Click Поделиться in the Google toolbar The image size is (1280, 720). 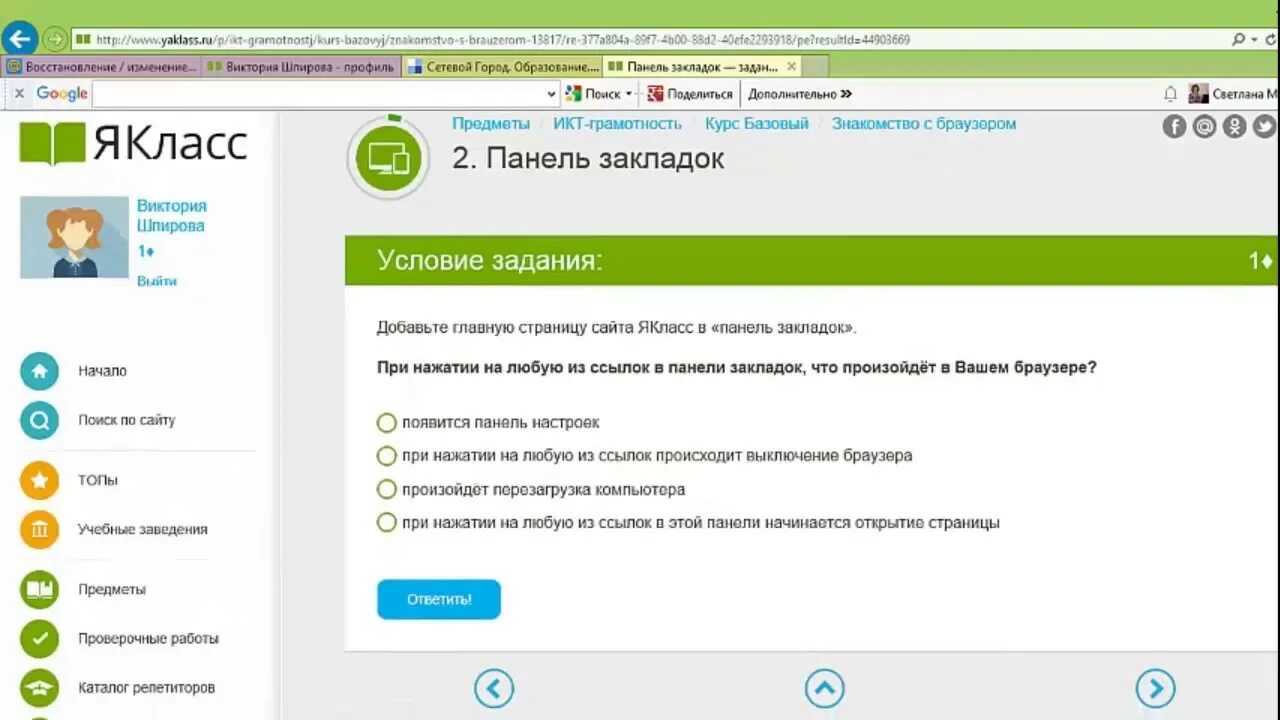pos(690,94)
